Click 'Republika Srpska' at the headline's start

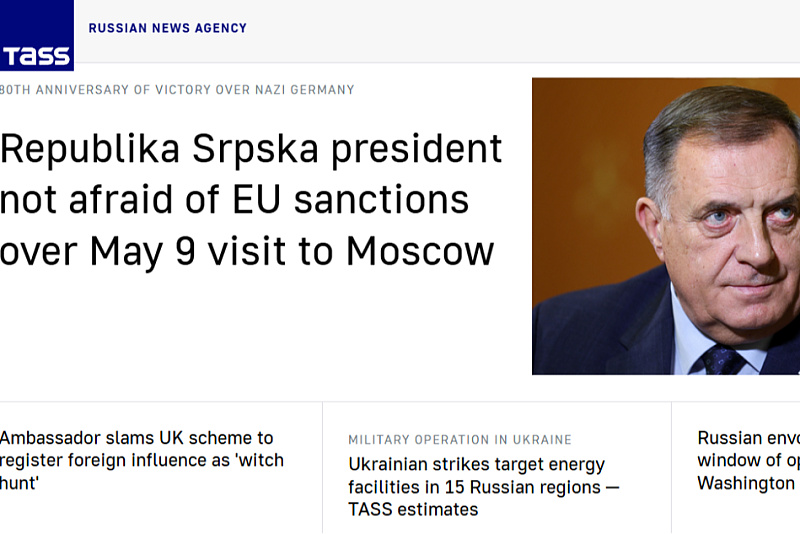point(159,149)
